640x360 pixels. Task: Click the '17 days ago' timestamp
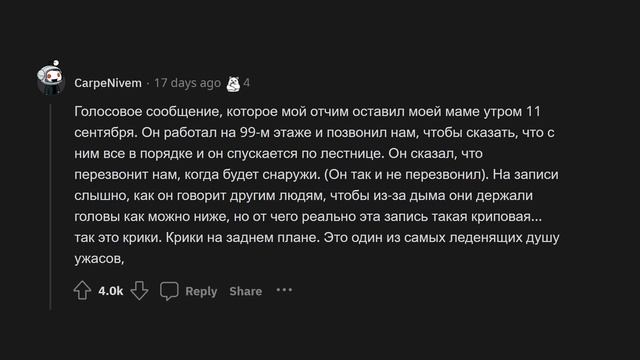pyautogui.click(x=187, y=83)
